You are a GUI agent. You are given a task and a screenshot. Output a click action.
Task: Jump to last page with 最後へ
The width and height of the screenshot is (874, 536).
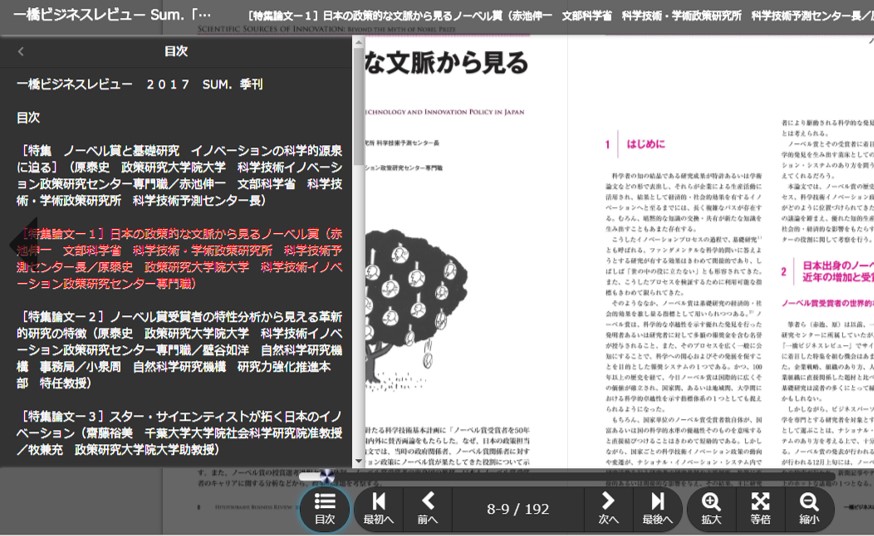(x=658, y=509)
